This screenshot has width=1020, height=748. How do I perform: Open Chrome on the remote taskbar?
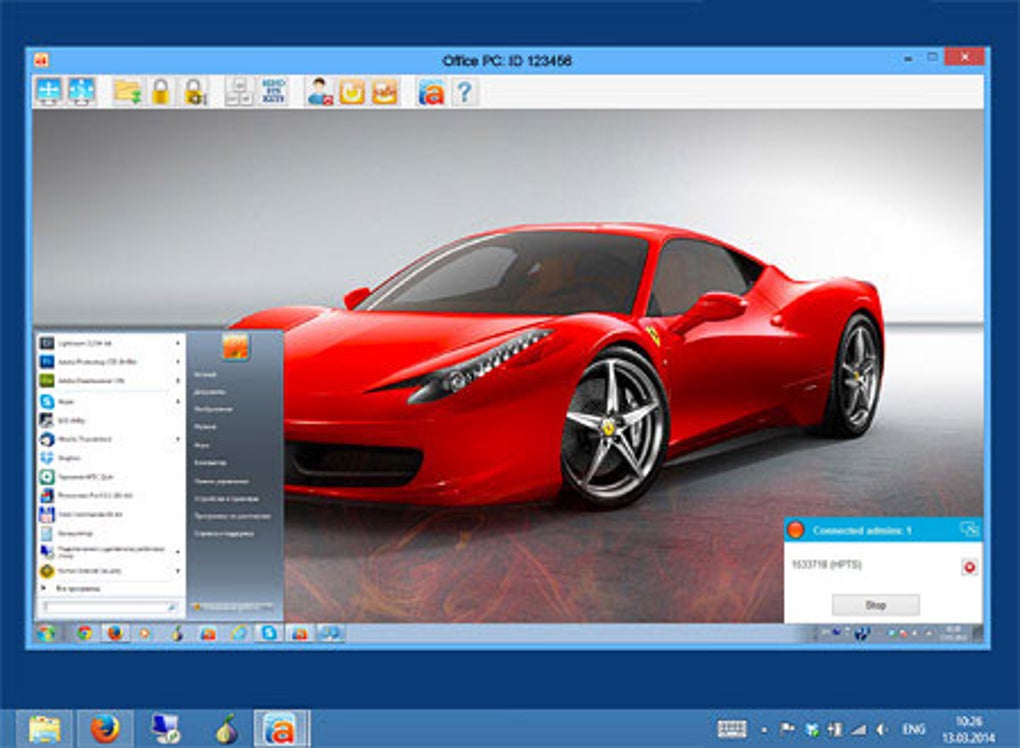(84, 633)
